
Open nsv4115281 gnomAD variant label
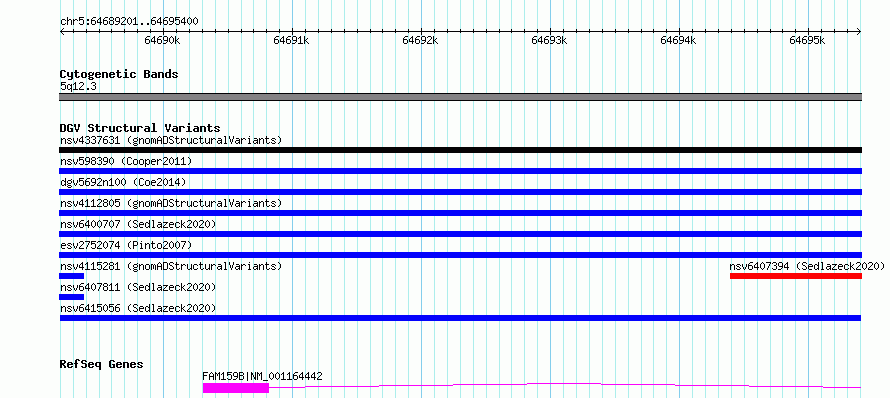[x=171, y=266]
